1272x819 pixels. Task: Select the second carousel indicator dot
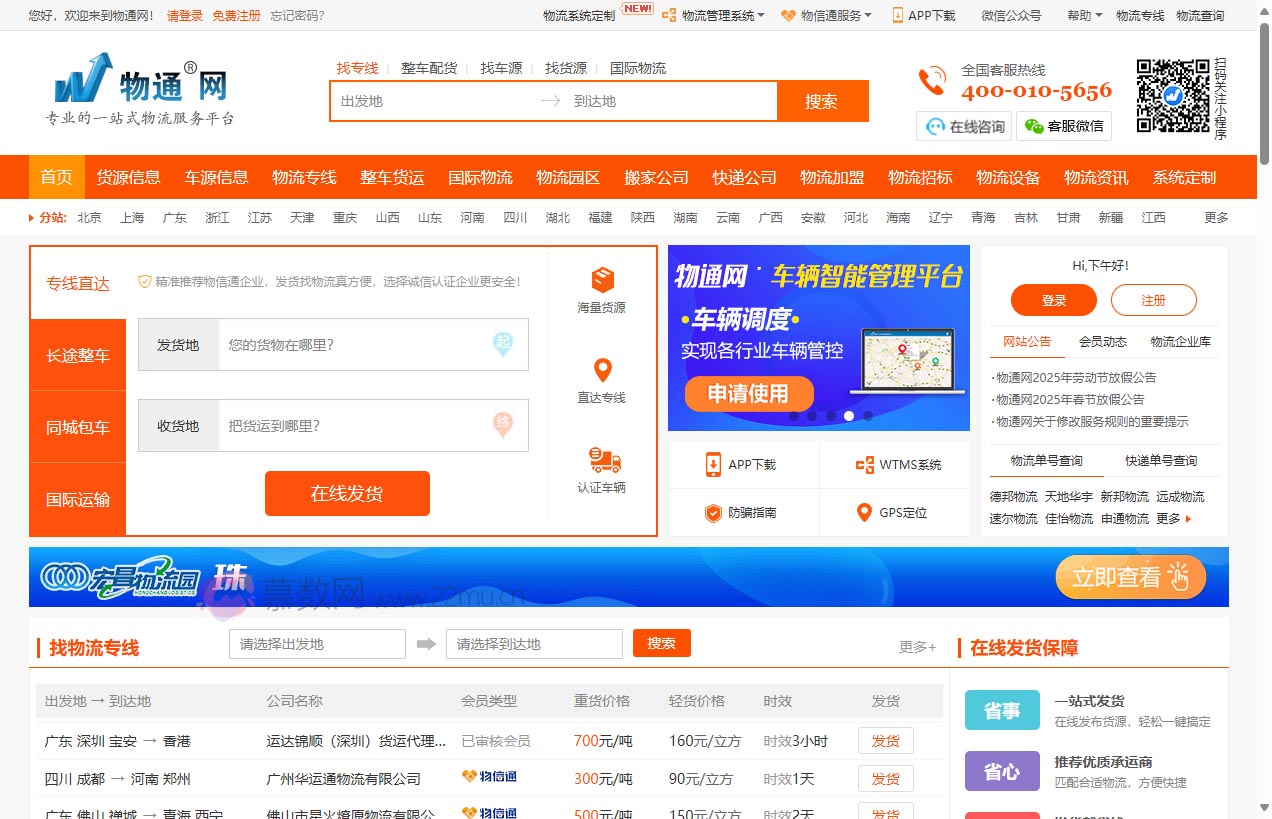click(x=813, y=416)
